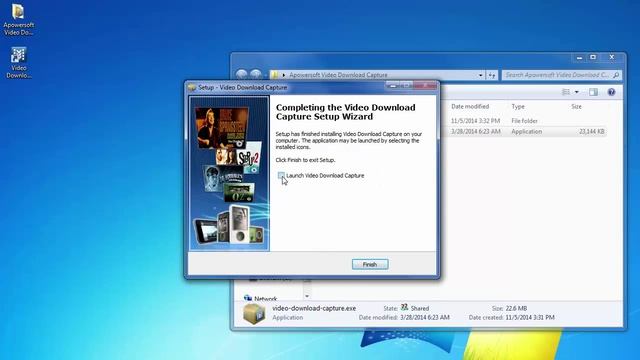
Task: Close the Setup wizard window
Action: point(425,85)
